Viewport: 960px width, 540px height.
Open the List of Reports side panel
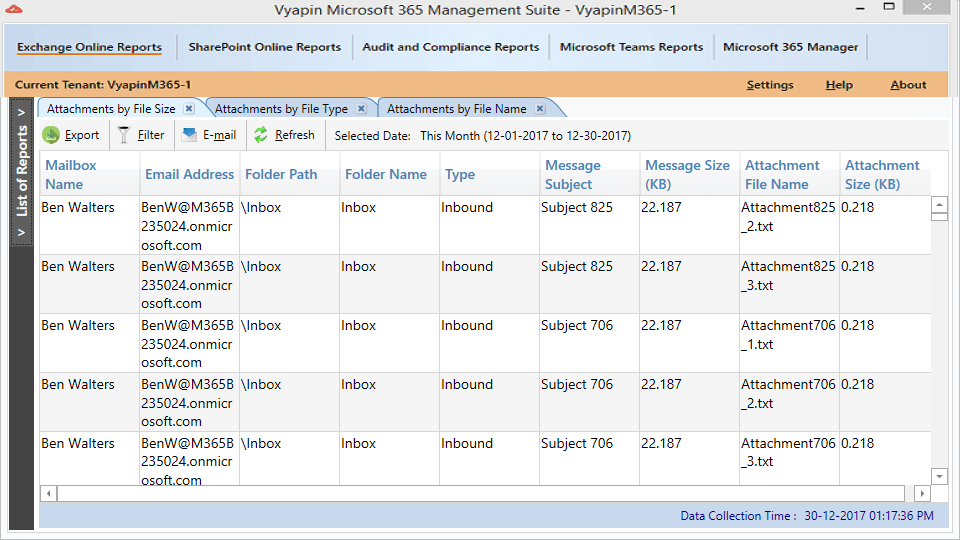21,171
